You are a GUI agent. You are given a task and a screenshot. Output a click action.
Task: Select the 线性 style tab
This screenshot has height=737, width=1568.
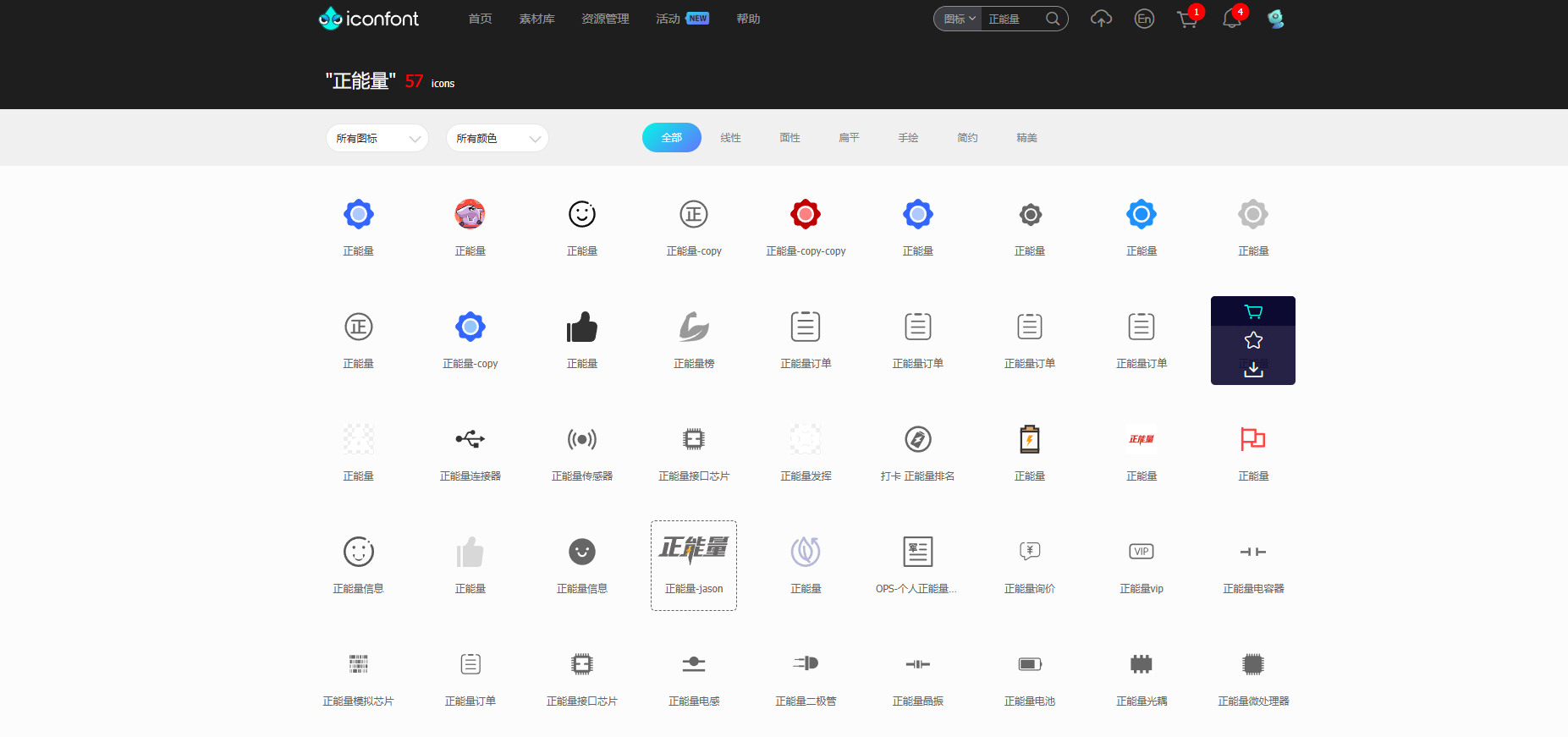[731, 137]
